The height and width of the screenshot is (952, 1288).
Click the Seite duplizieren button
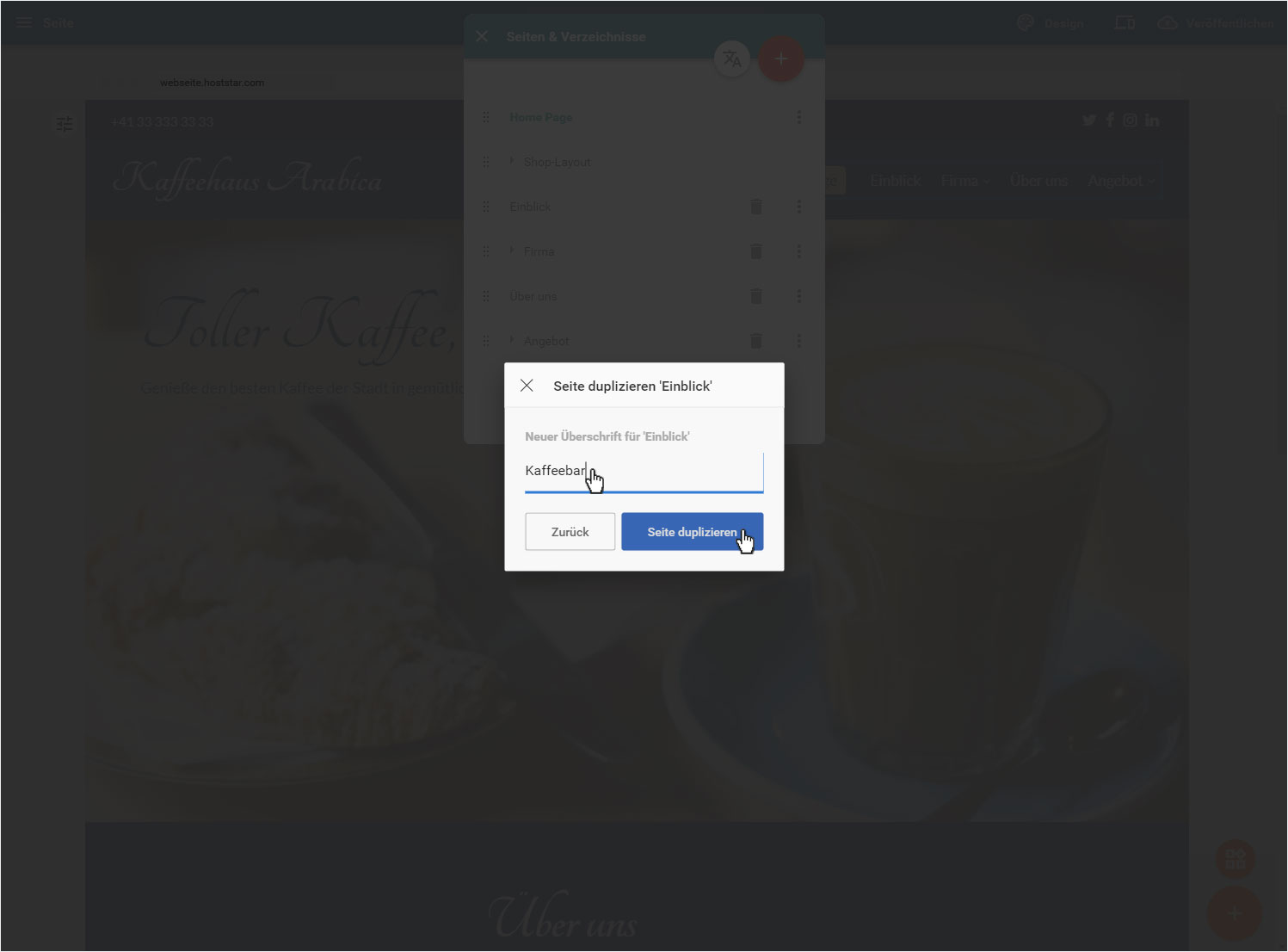pyautogui.click(x=693, y=532)
